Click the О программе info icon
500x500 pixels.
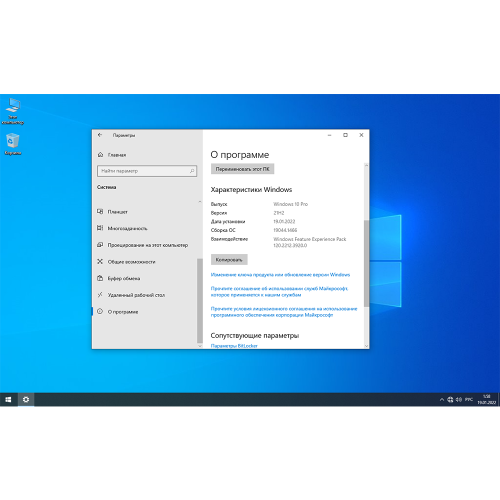[x=100, y=311]
